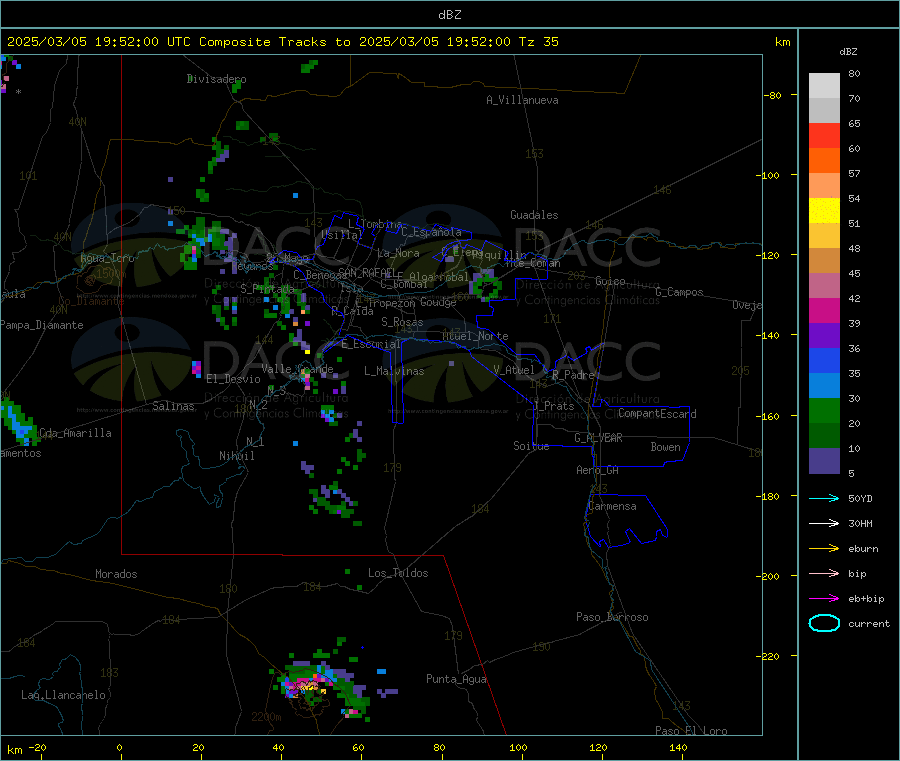
Task: Click the 'Carmensa' map label
Action: (x=612, y=506)
